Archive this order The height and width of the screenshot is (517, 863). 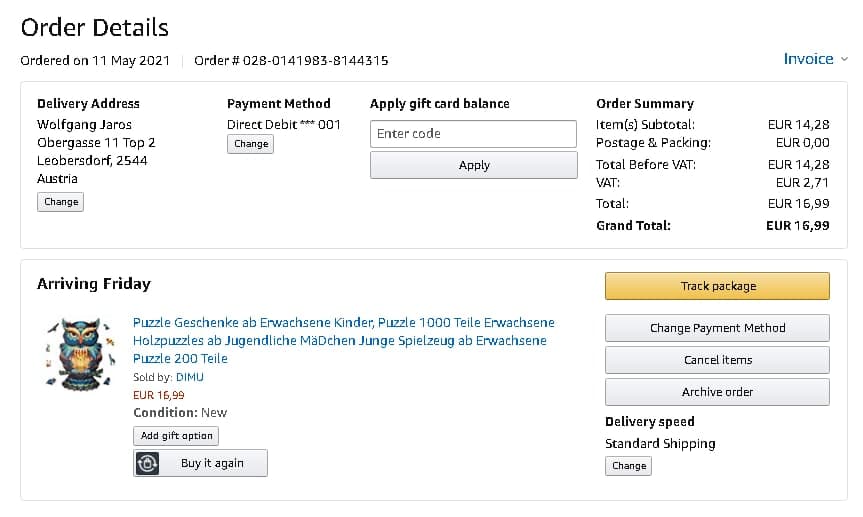tap(717, 392)
